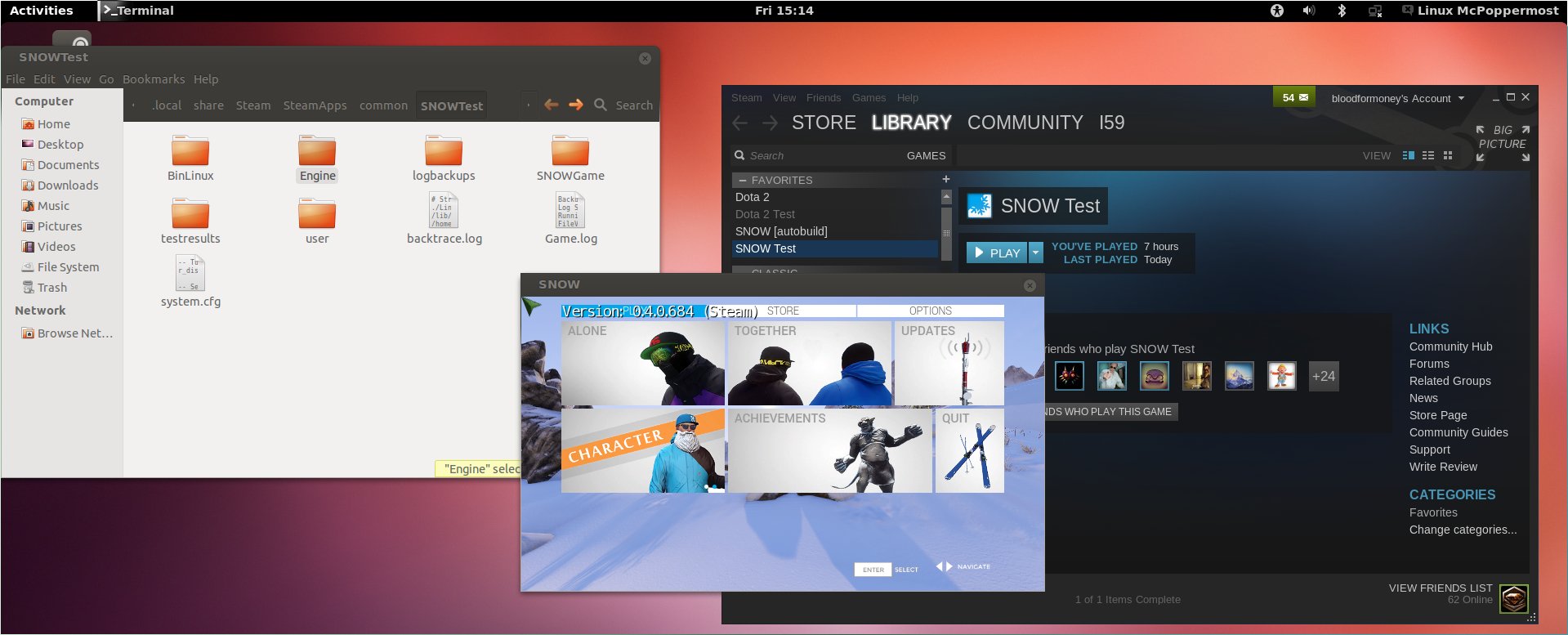The width and height of the screenshot is (1568, 635).
Task: Open UPDATES tile in SNOW game
Action: point(949,363)
